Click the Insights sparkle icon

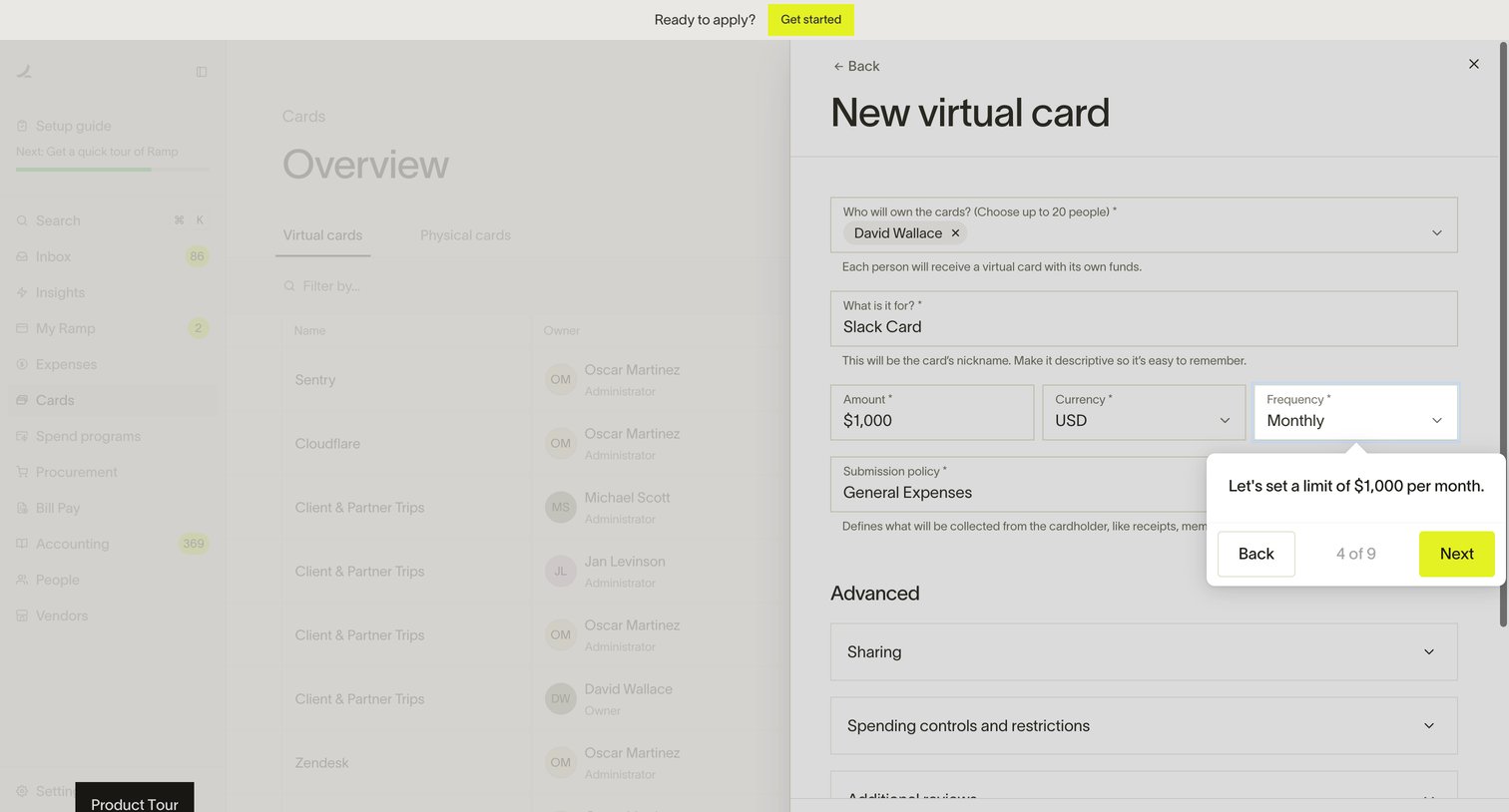[x=22, y=292]
